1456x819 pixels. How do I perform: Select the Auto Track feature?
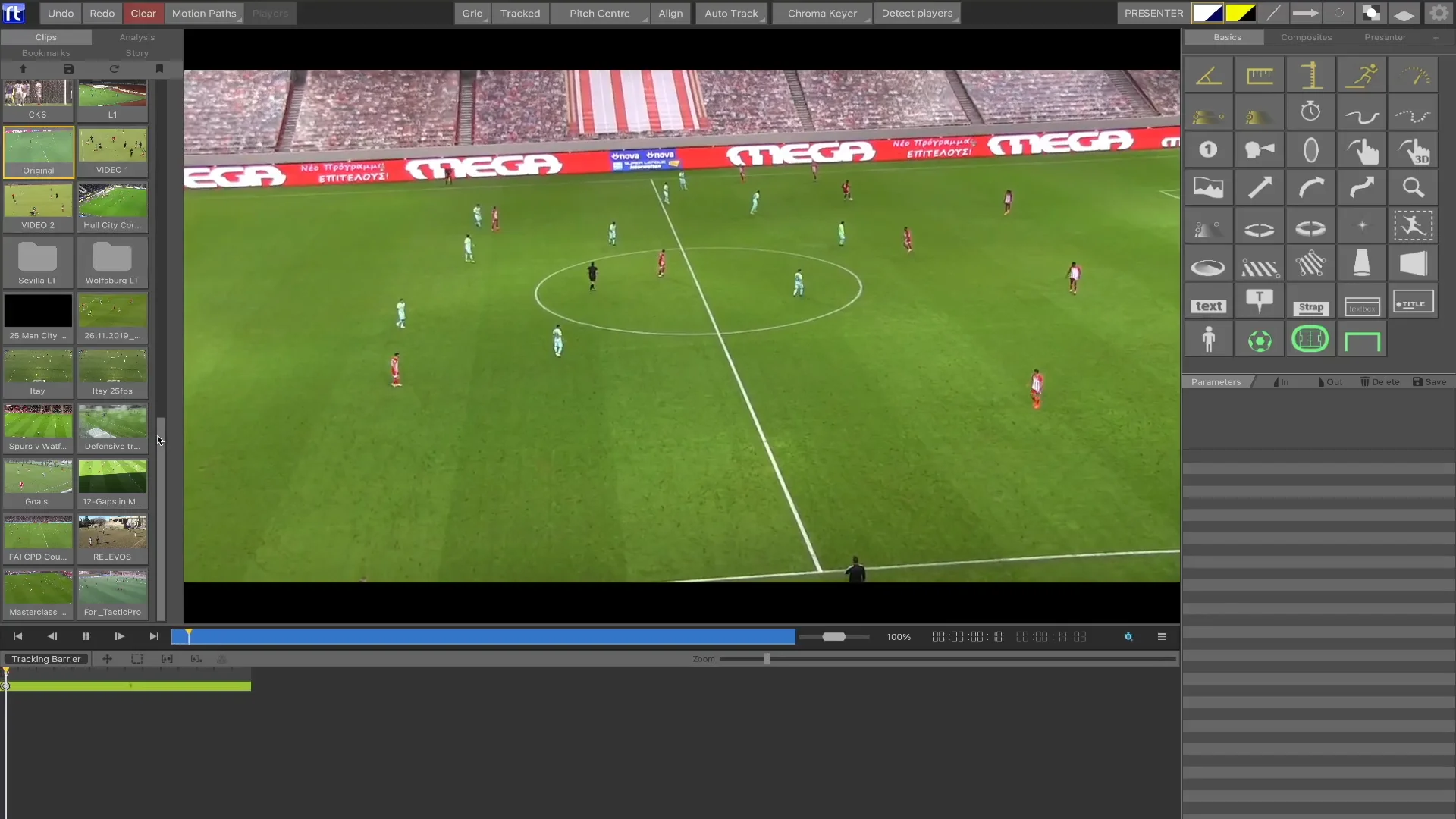coord(731,13)
